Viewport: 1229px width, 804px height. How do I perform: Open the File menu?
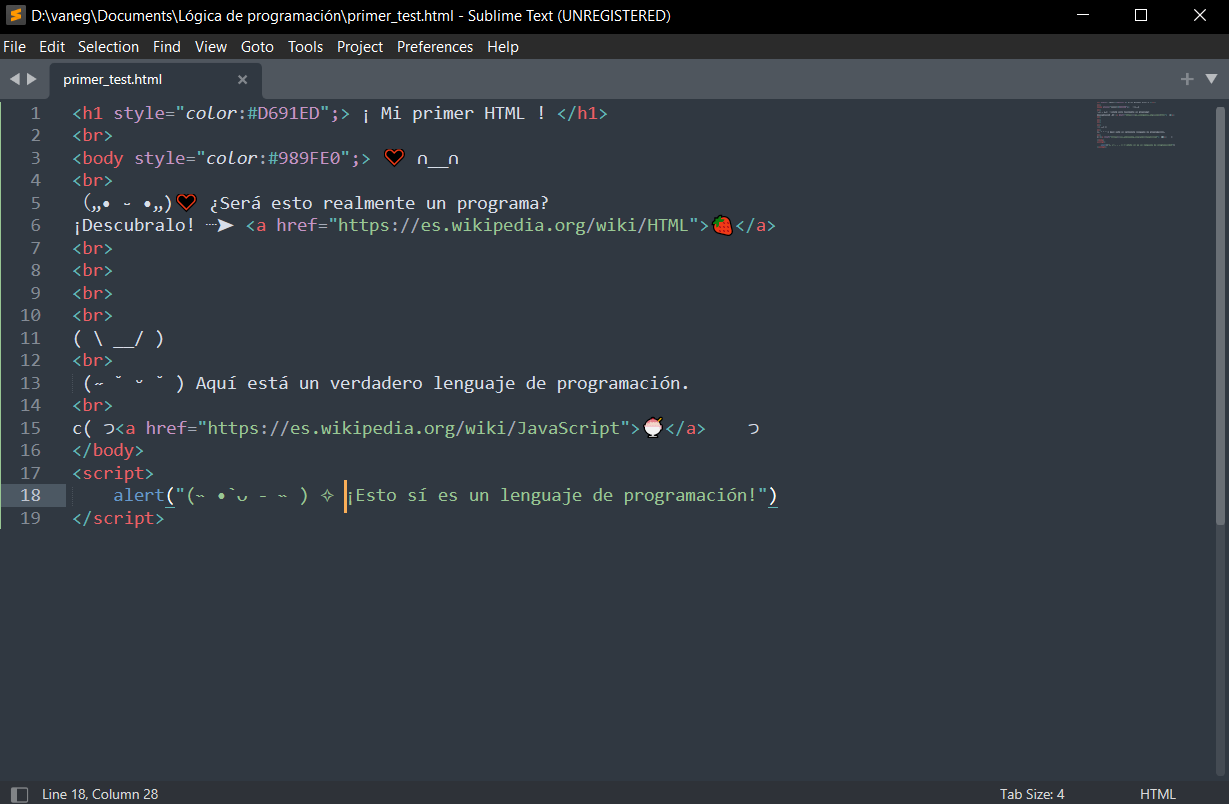(x=14, y=46)
